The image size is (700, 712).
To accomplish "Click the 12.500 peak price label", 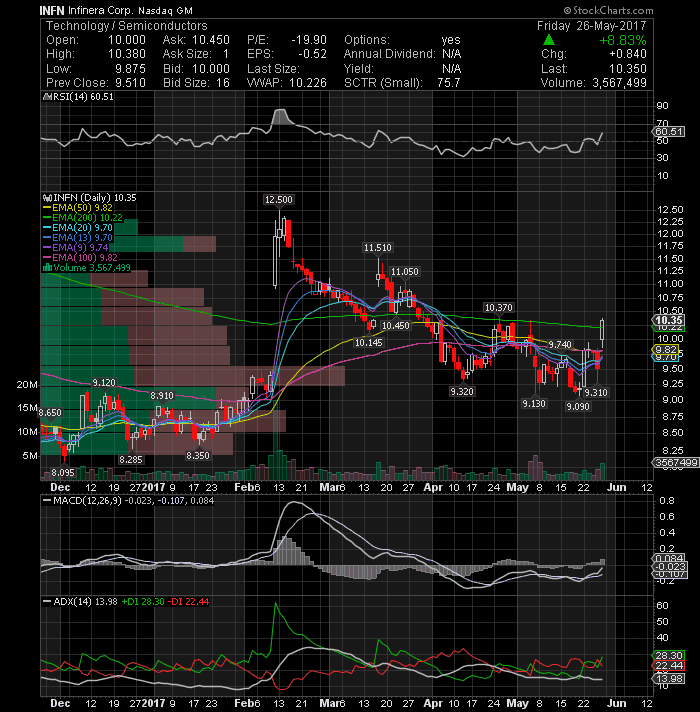I will click(x=279, y=200).
